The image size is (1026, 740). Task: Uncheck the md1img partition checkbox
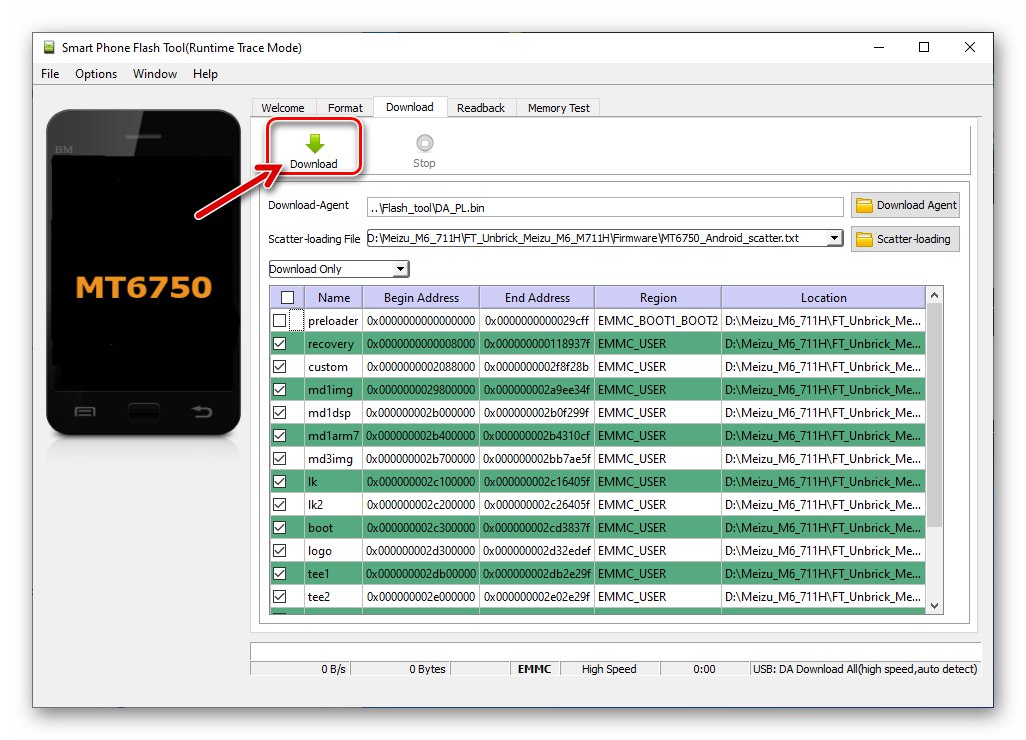coord(279,389)
